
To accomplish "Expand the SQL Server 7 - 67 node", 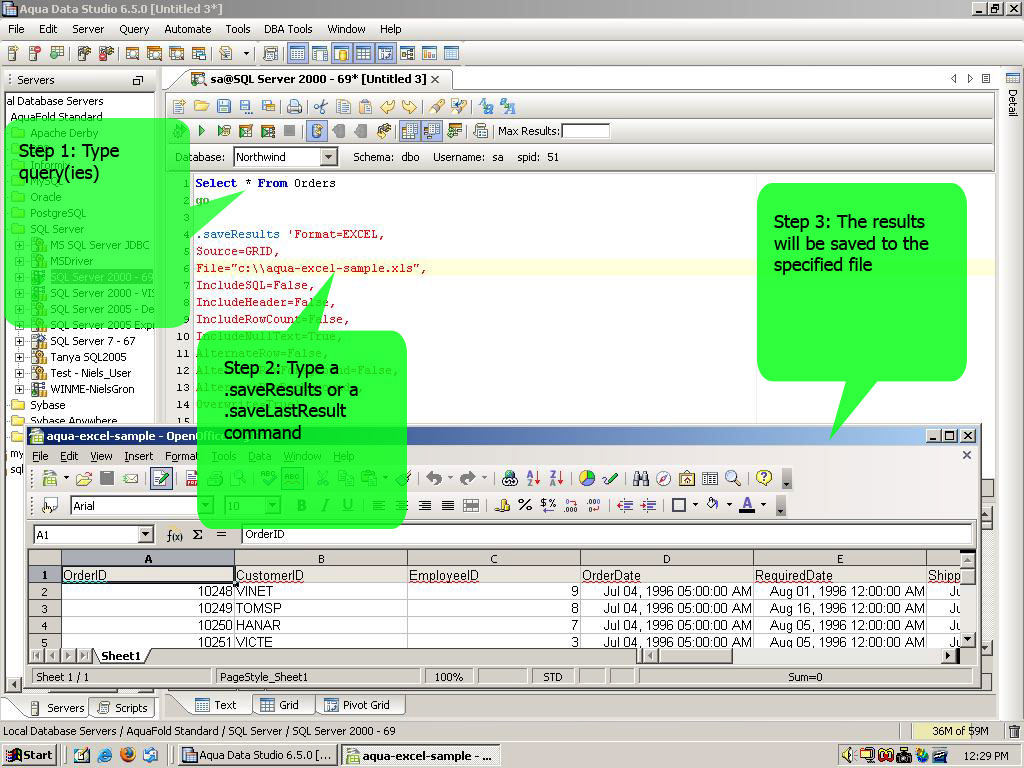I will 20,342.
